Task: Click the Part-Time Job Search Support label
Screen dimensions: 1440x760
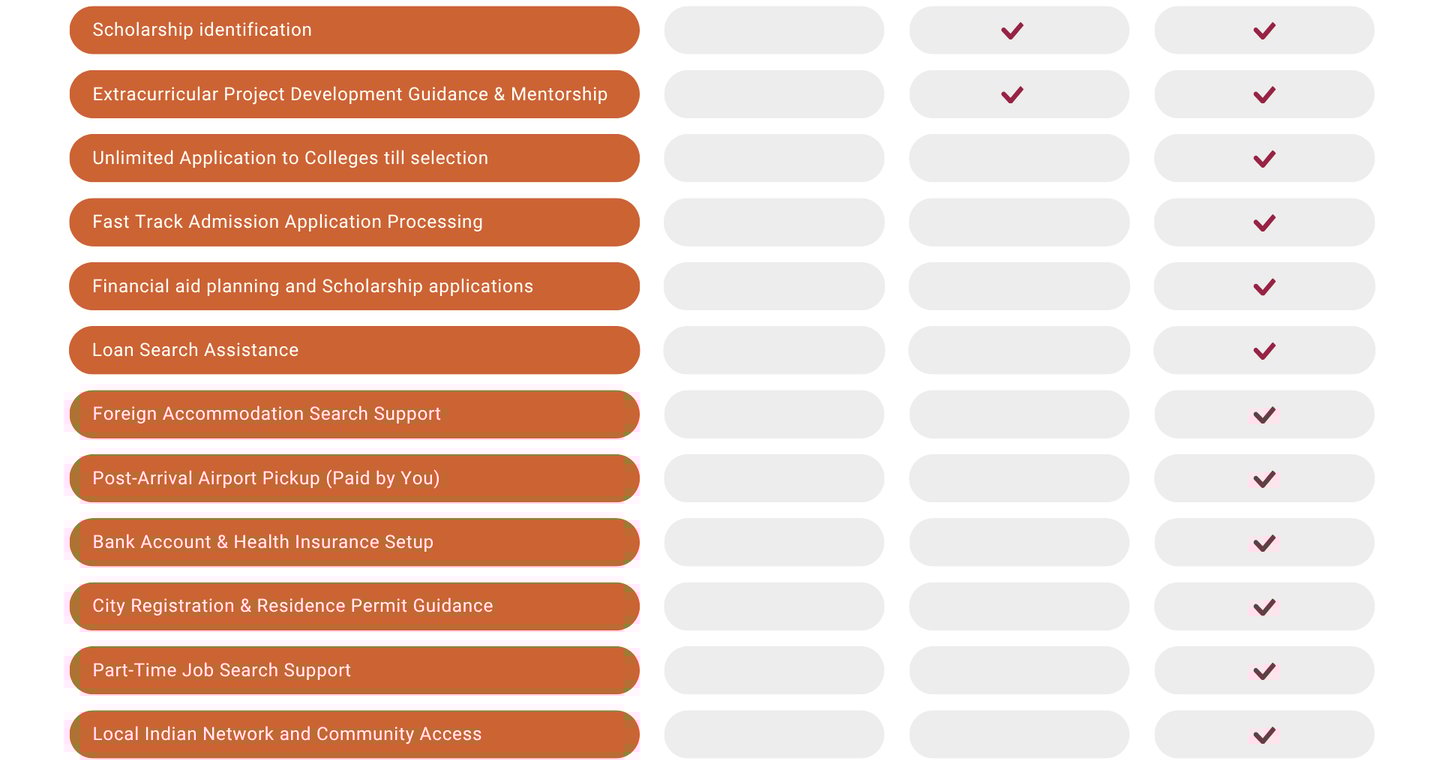Action: point(221,670)
